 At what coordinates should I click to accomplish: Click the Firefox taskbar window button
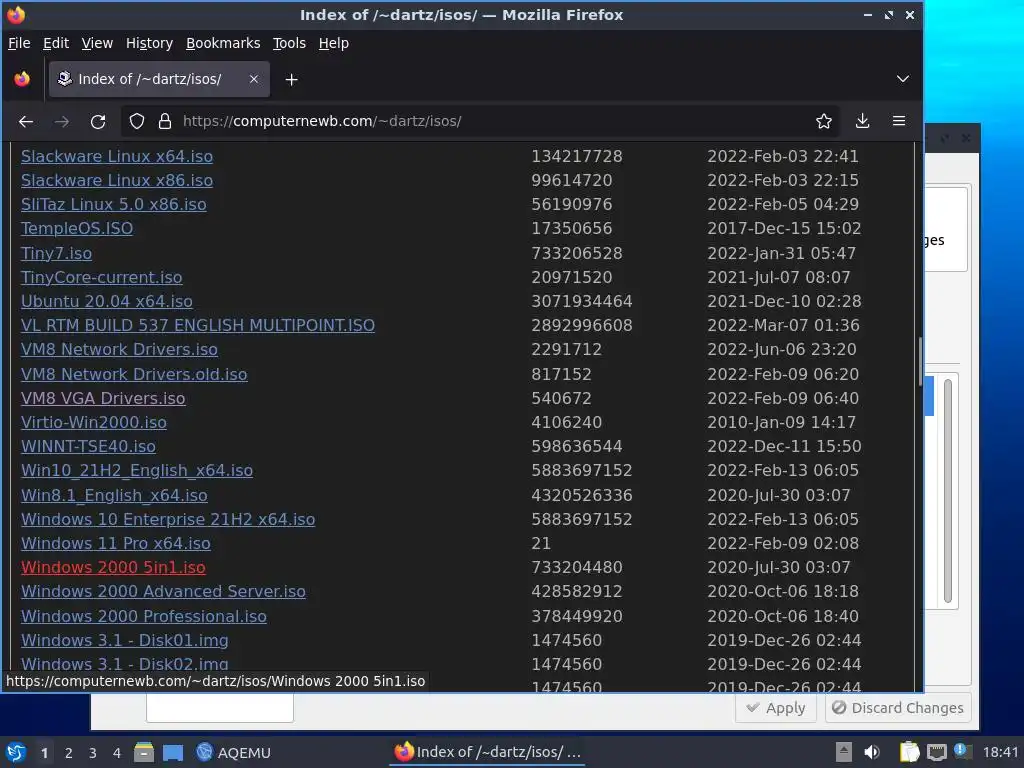[x=488, y=753]
